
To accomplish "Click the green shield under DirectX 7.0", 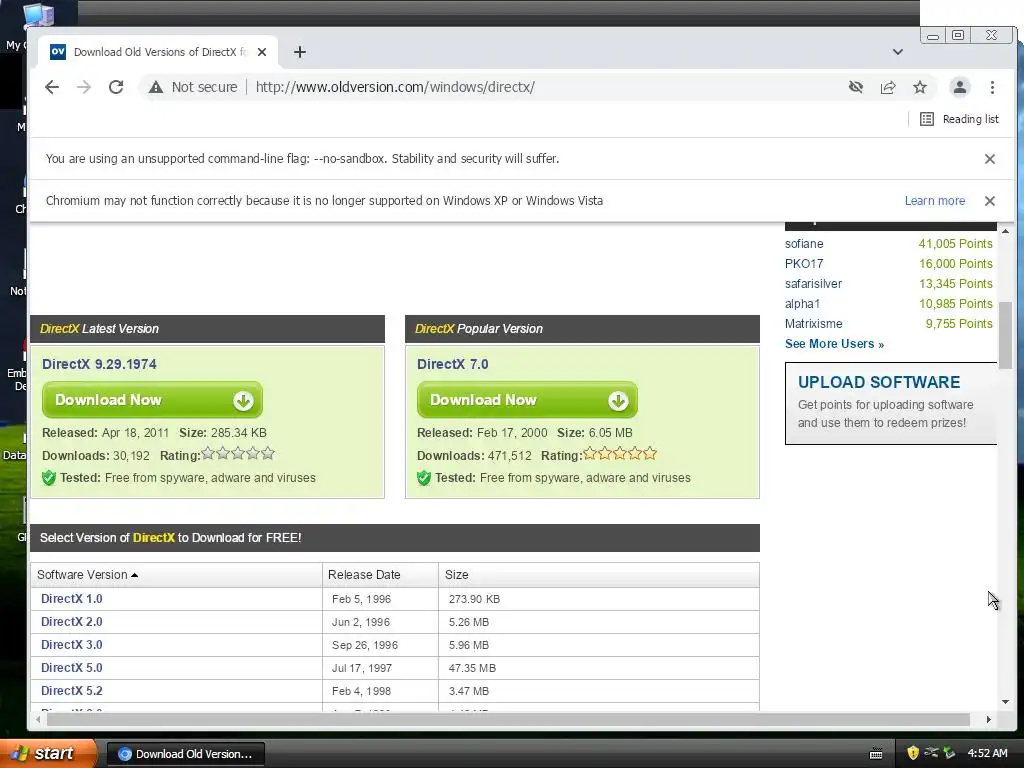I will pyautogui.click(x=424, y=478).
